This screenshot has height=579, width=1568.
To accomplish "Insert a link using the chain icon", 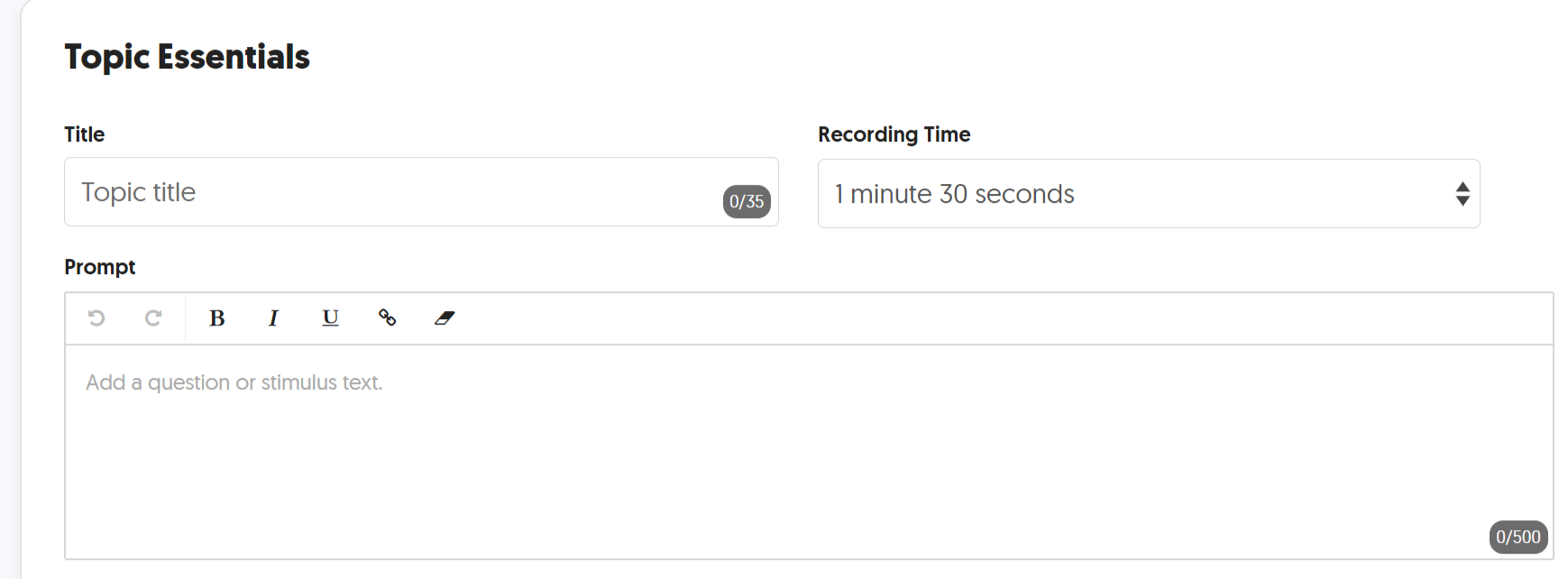I will click(387, 317).
